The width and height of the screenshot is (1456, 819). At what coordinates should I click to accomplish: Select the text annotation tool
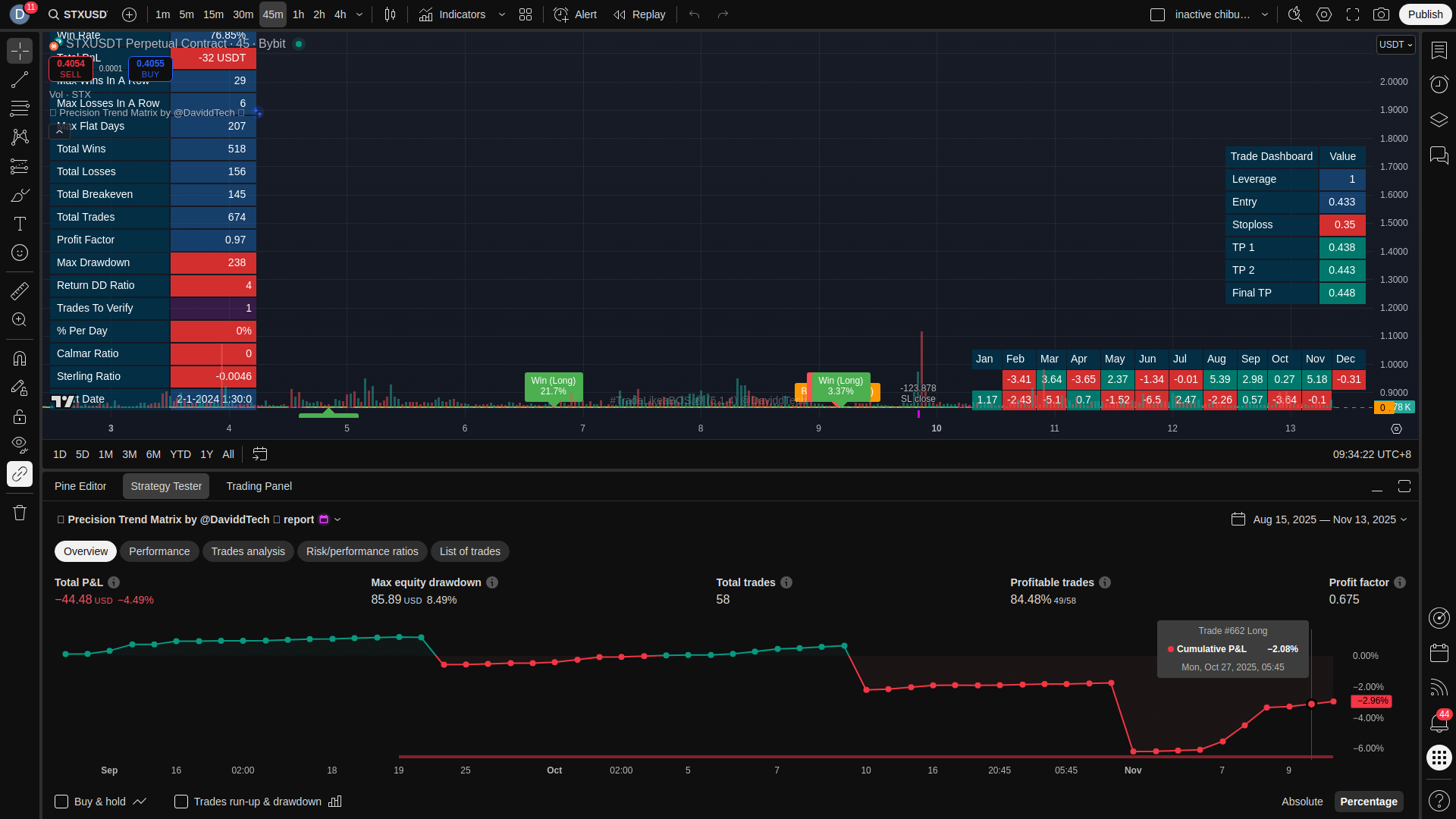(20, 224)
